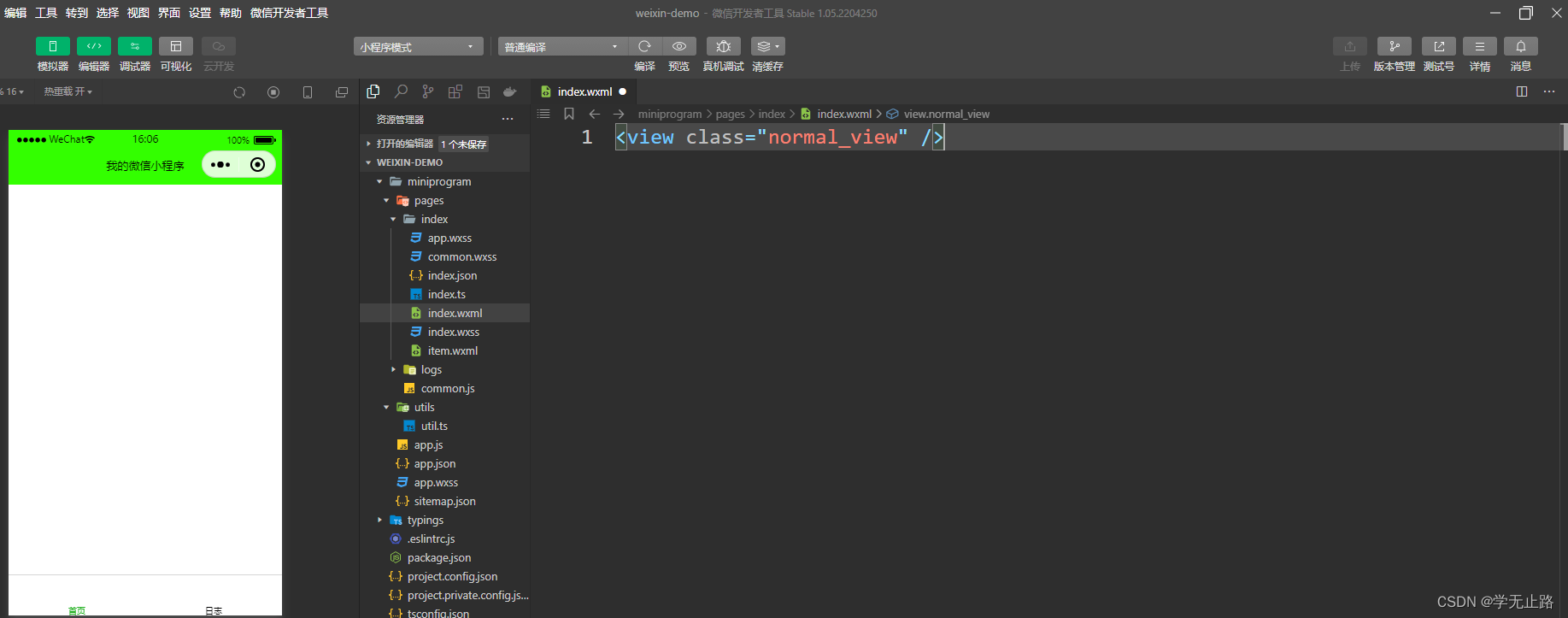Image resolution: width=1568 pixels, height=618 pixels.
Task: Click the 预览 preview eye icon
Action: (679, 46)
